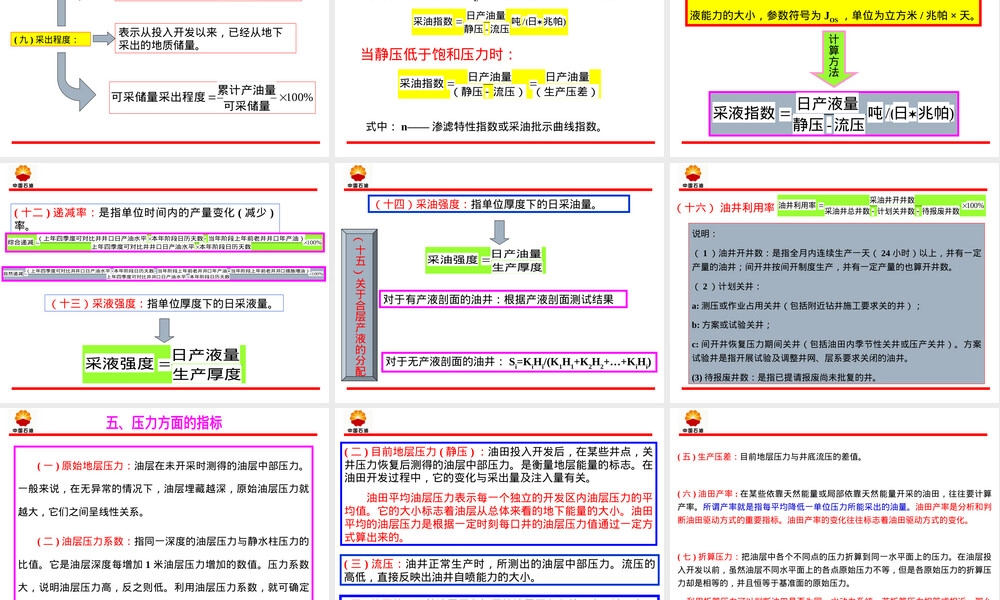Click the line (2) 计划关井:
This screenshot has height=600, width=1000.
[726, 286]
